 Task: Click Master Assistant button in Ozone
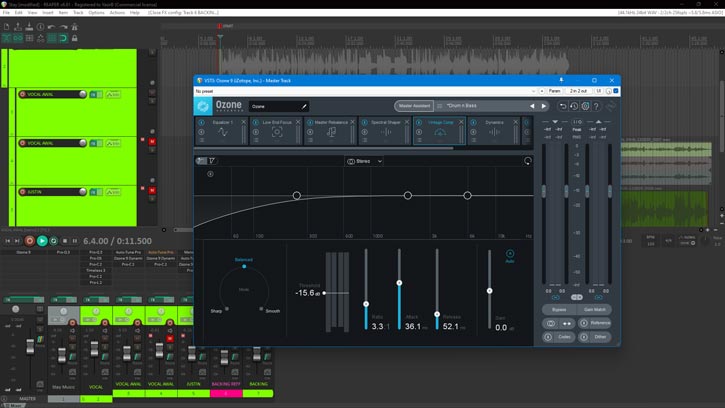tap(414, 106)
